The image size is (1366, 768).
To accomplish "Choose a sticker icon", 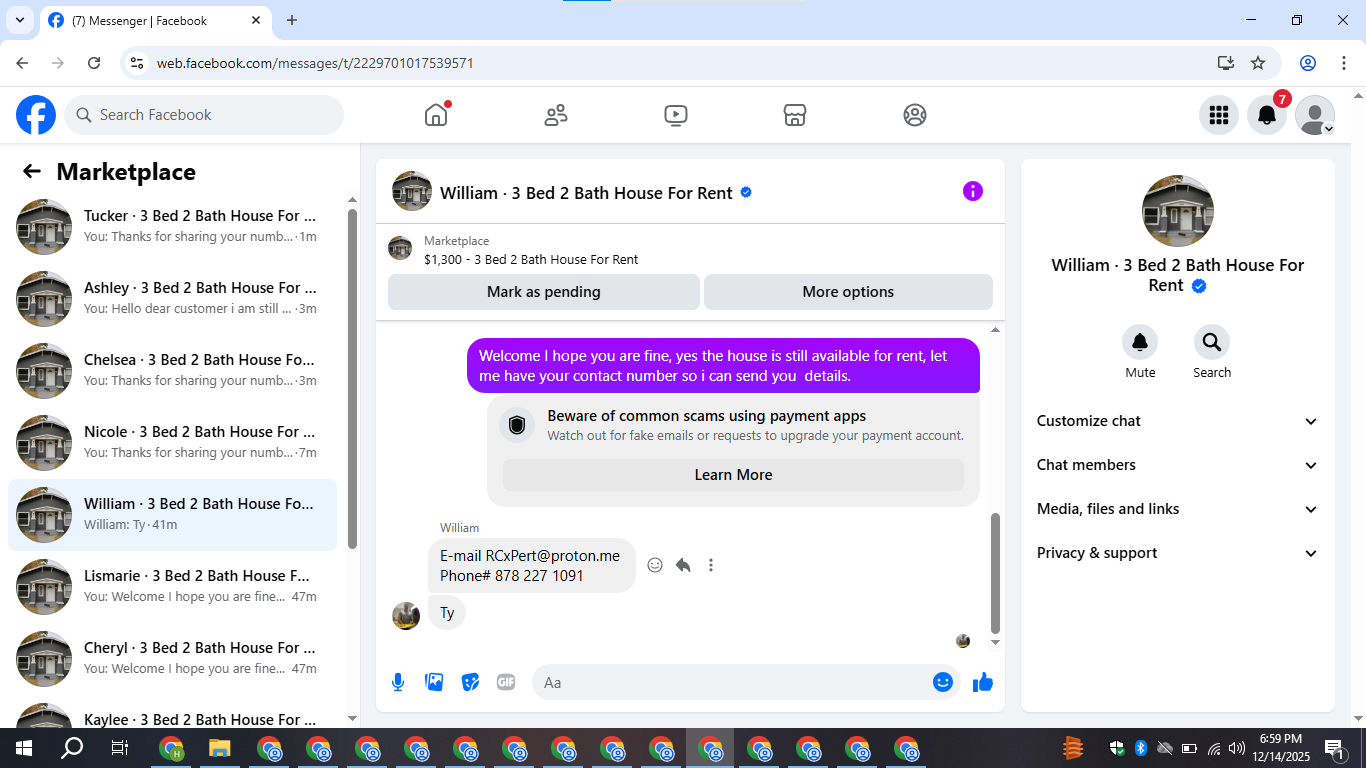I will (x=470, y=682).
